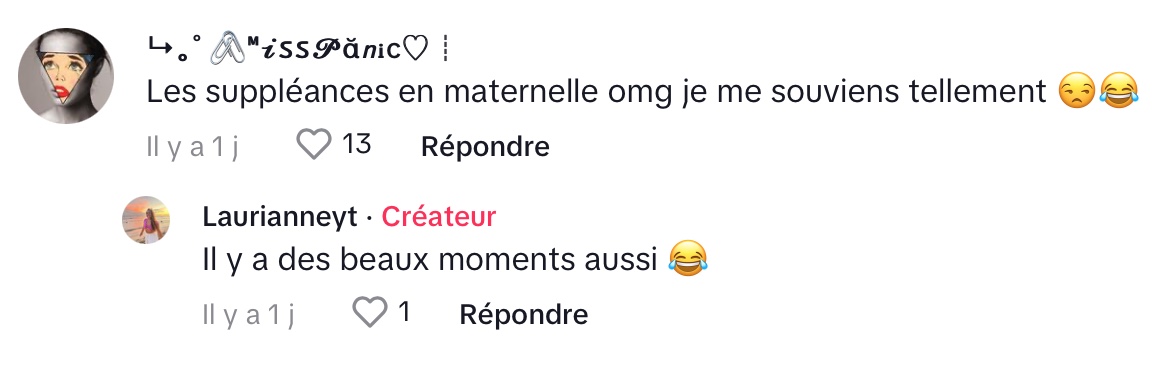The width and height of the screenshot is (1158, 368).
Task: Click timestamp under Laurianneyt's reply
Action: click(x=248, y=314)
